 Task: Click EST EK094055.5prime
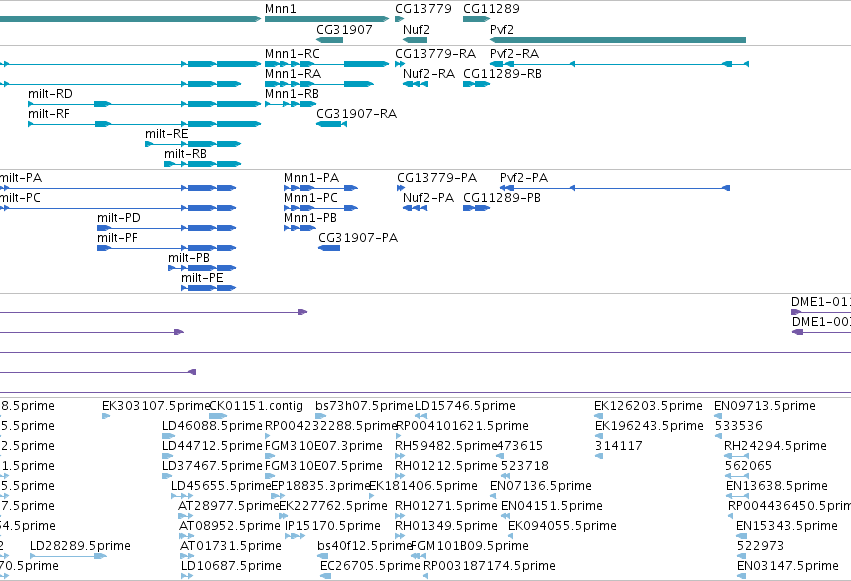point(562,526)
